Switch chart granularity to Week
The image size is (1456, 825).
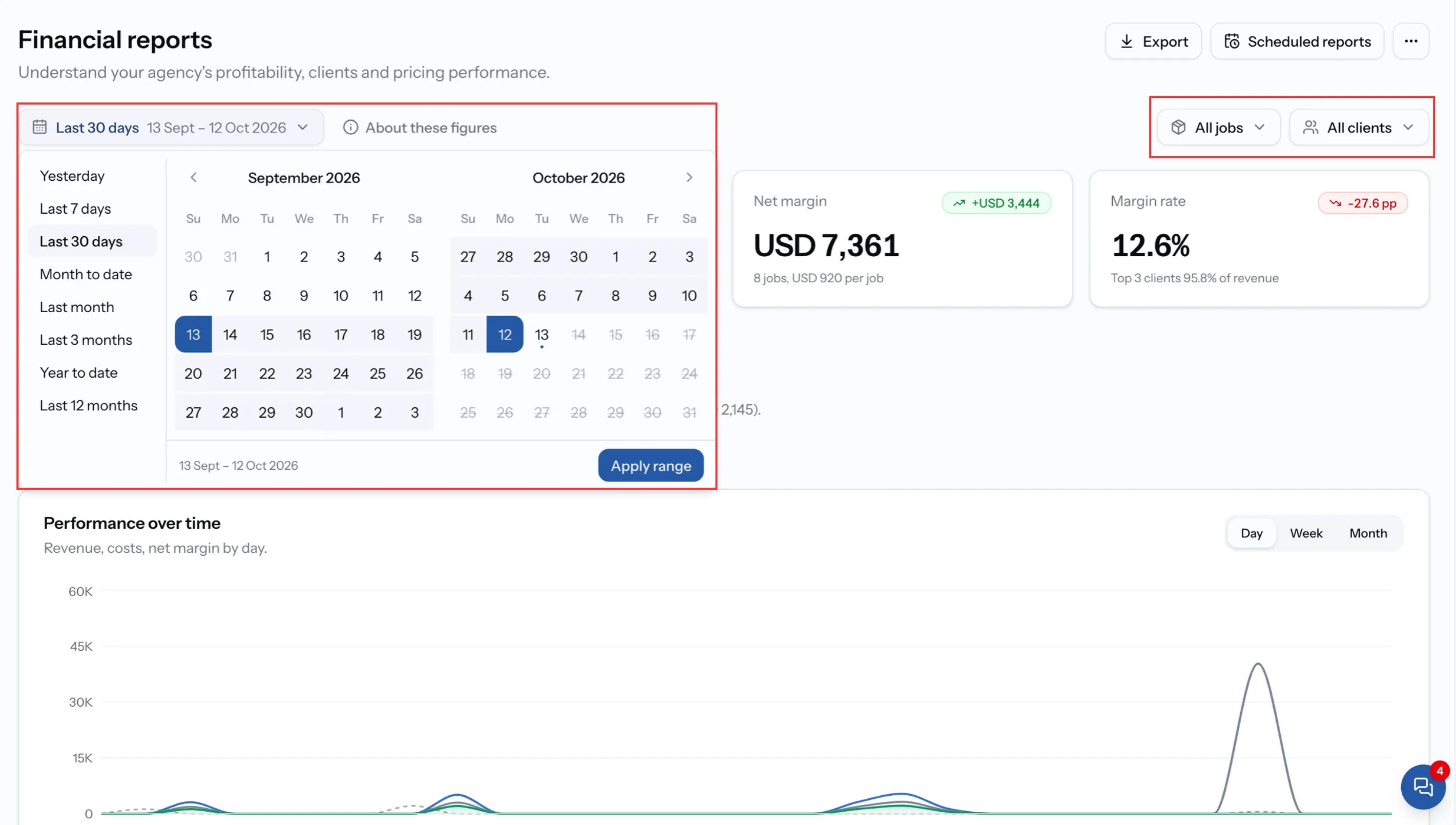(x=1306, y=533)
